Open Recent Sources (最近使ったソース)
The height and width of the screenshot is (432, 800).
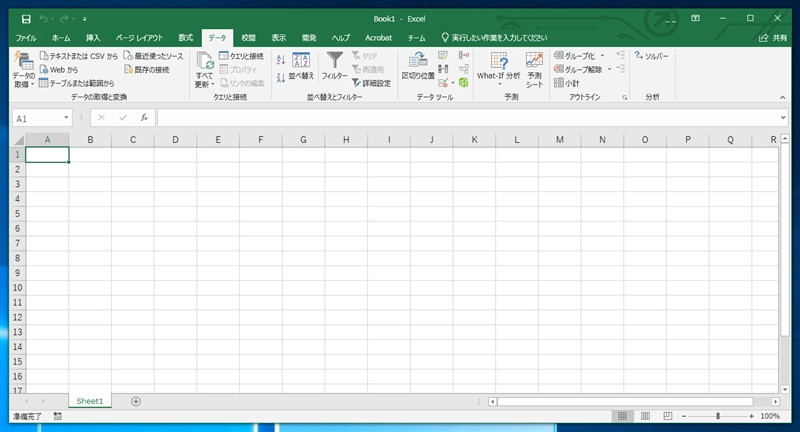point(153,56)
